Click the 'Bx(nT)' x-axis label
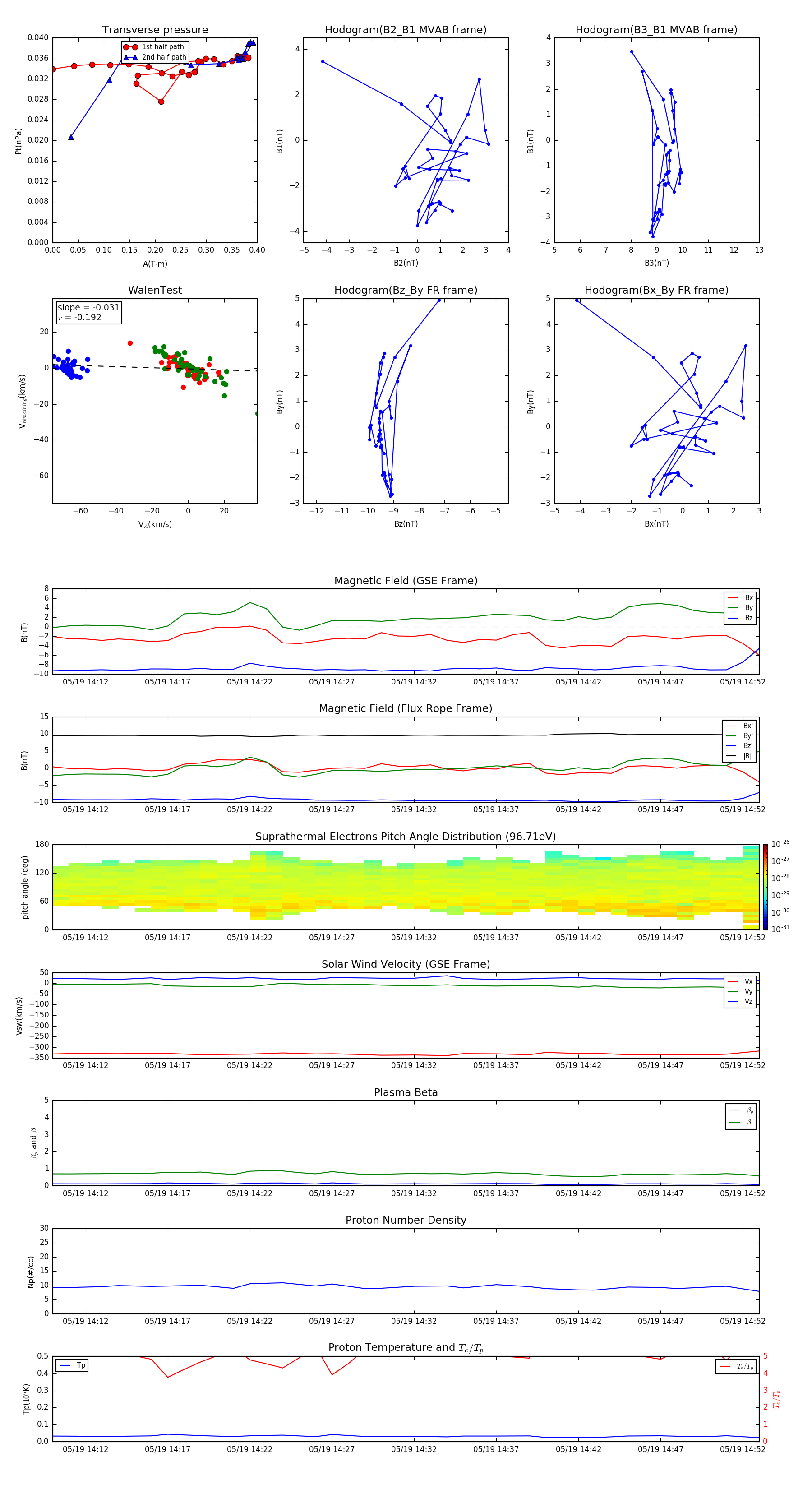 pyautogui.click(x=656, y=524)
